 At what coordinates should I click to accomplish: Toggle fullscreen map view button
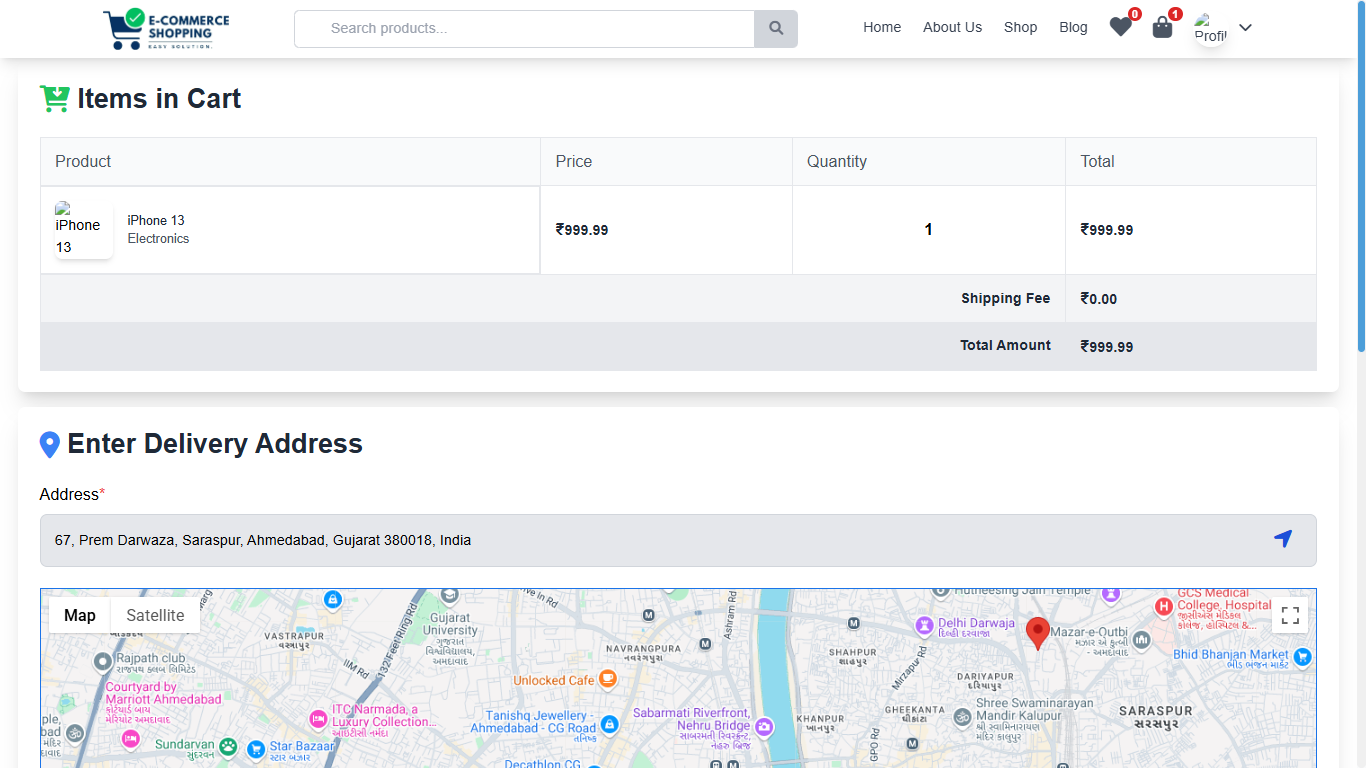pos(1290,615)
